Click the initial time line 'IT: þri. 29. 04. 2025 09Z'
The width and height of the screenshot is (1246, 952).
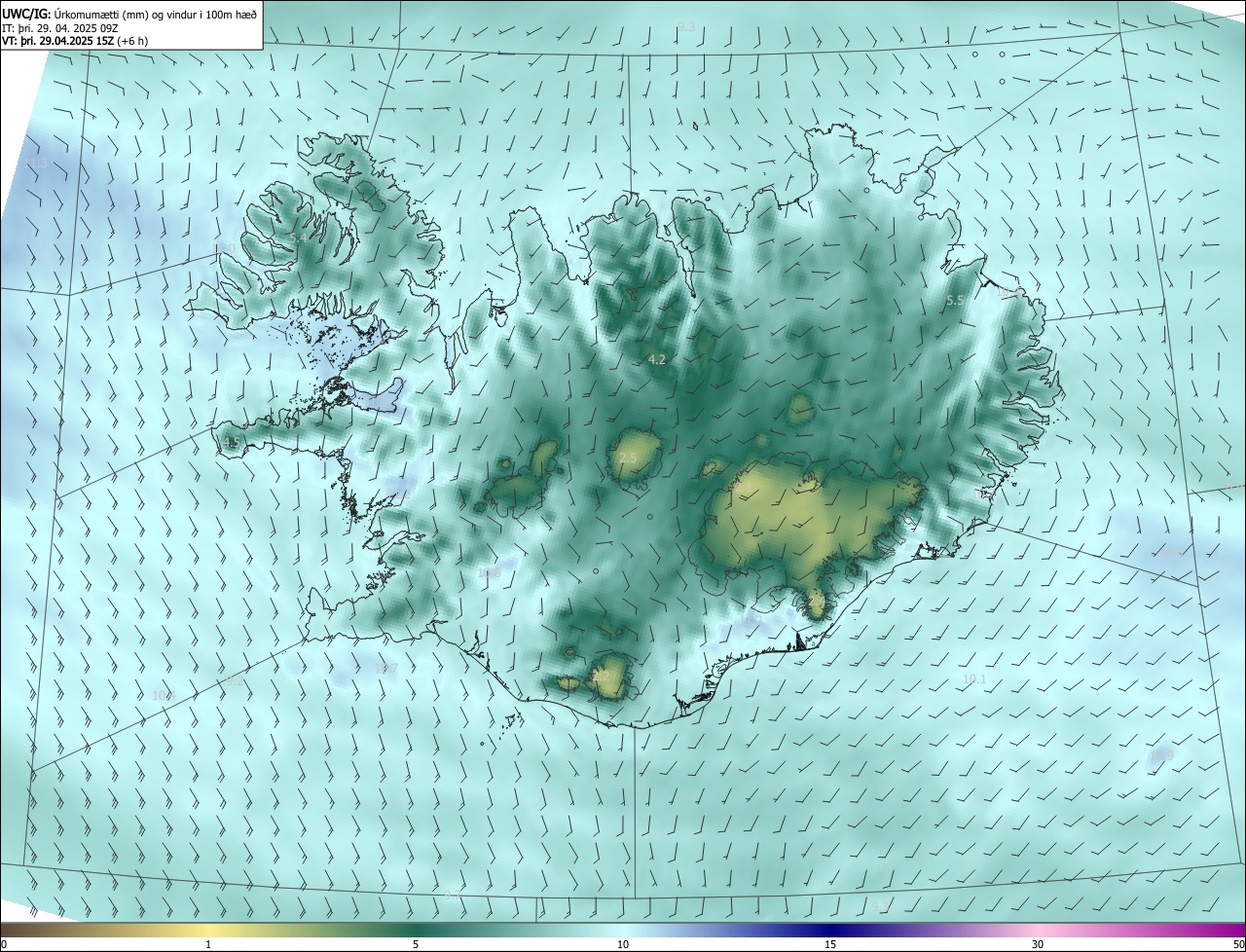(60, 27)
